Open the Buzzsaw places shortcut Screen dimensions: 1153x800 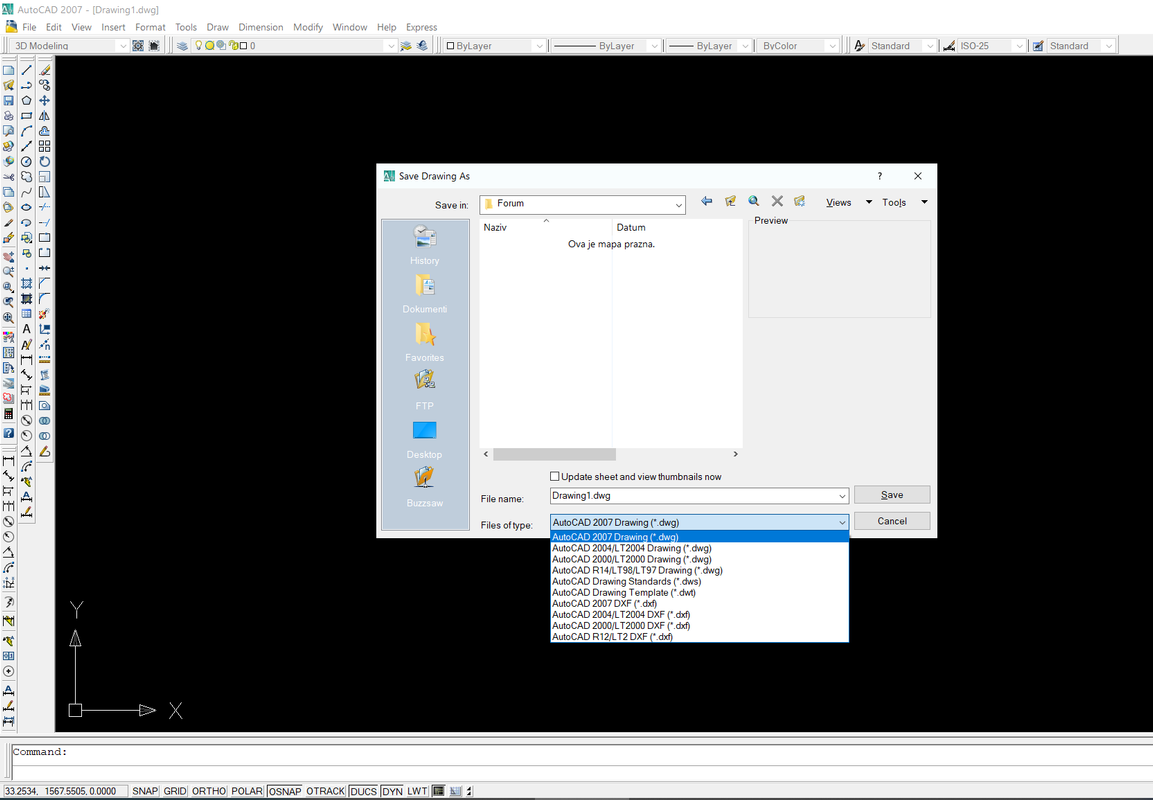pos(424,487)
